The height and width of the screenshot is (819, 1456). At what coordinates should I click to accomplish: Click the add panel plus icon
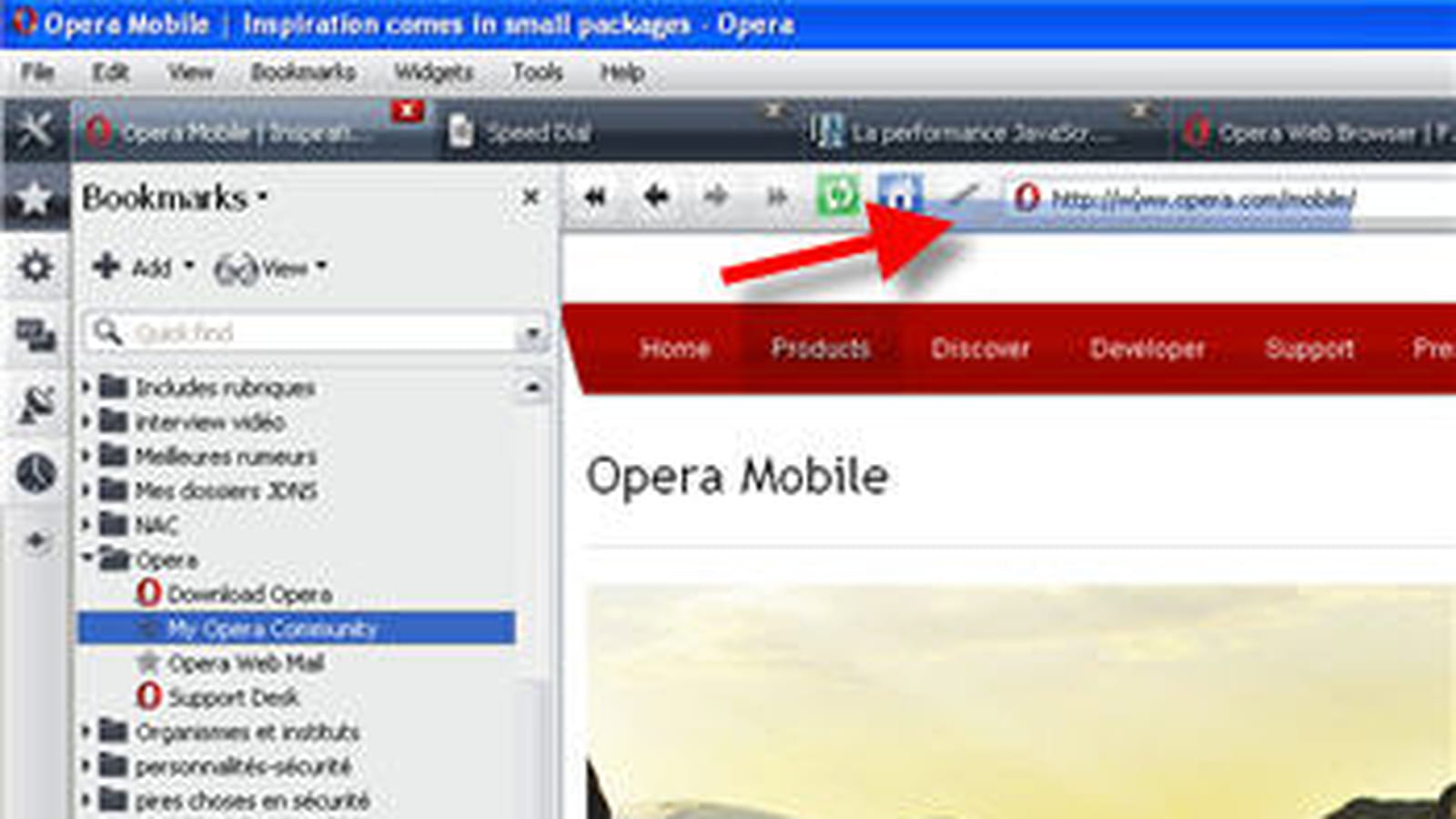35,542
